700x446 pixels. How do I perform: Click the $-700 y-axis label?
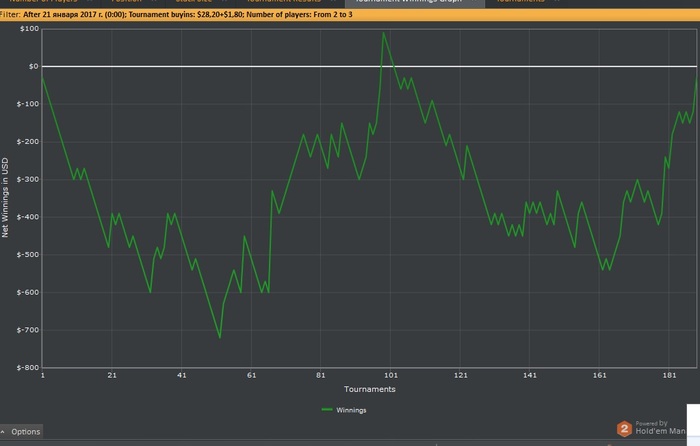pyautogui.click(x=28, y=330)
